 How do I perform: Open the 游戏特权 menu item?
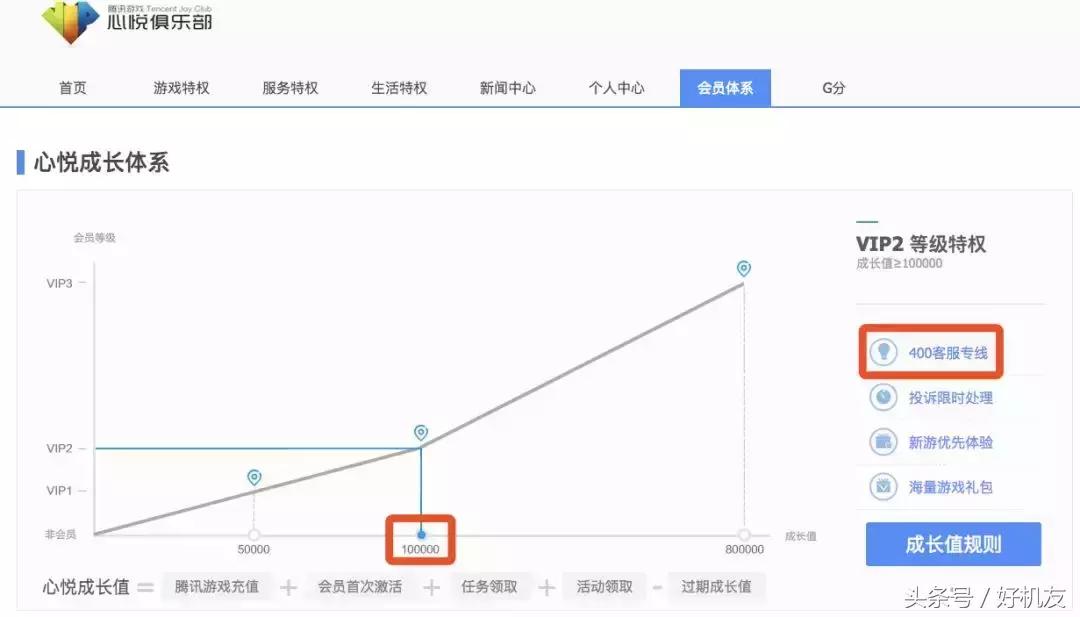pos(180,88)
